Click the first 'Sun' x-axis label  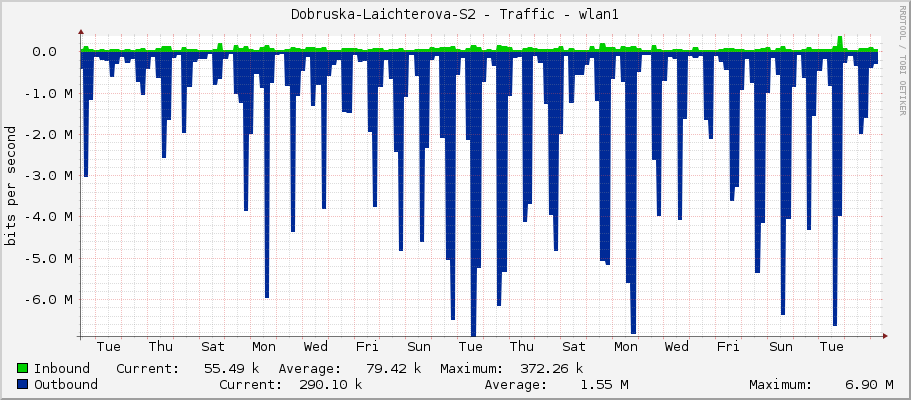419,347
